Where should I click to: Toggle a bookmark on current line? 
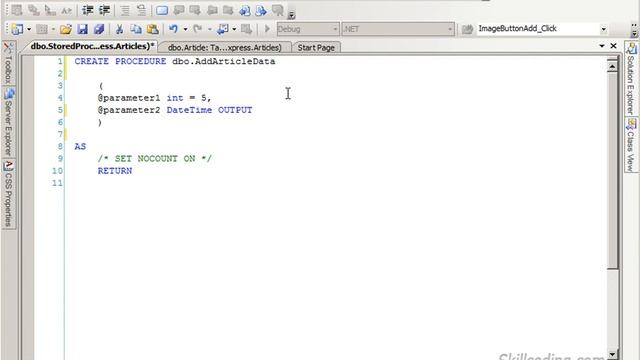[x=162, y=10]
